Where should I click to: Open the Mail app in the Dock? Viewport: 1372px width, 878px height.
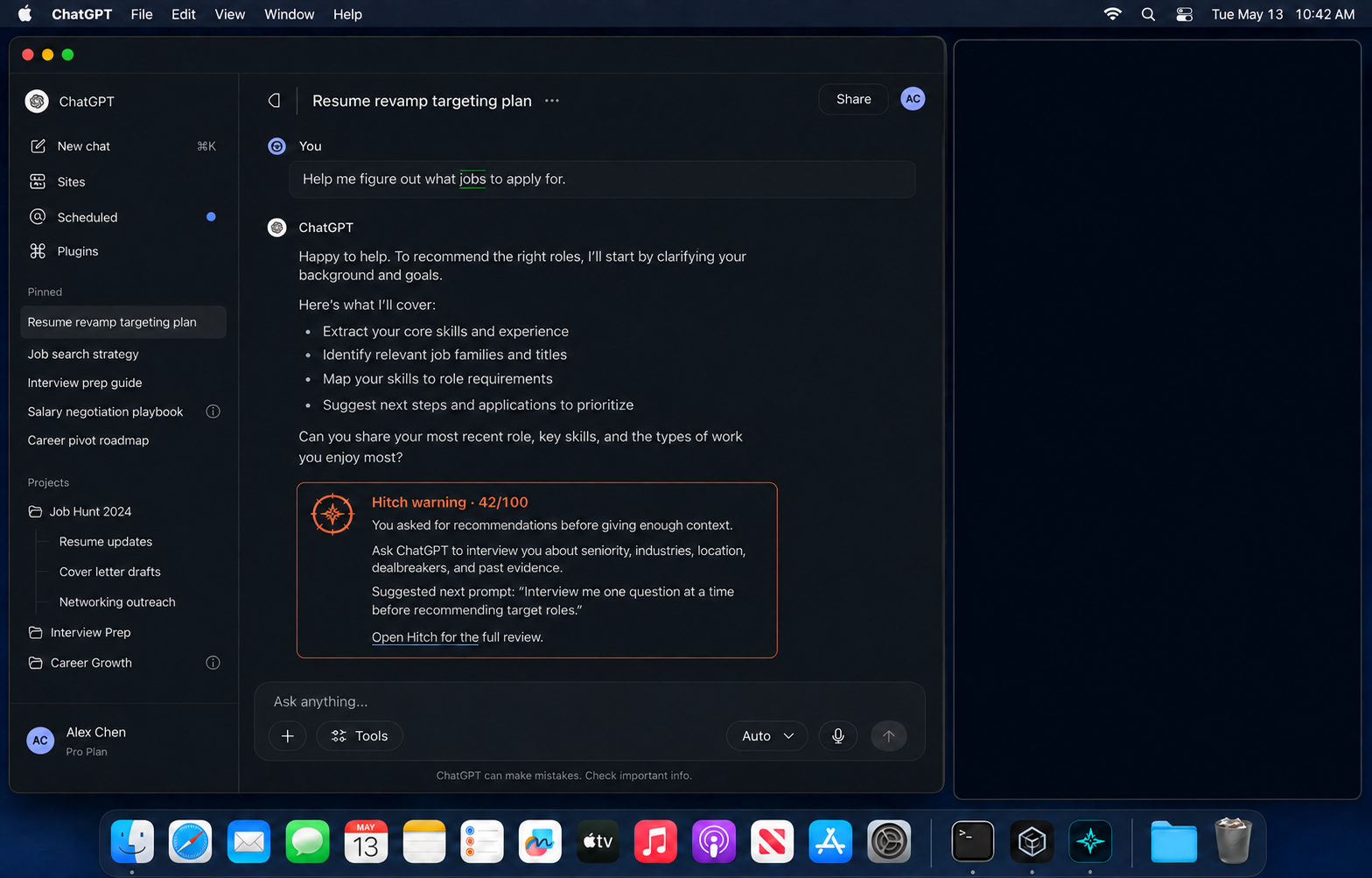point(249,842)
